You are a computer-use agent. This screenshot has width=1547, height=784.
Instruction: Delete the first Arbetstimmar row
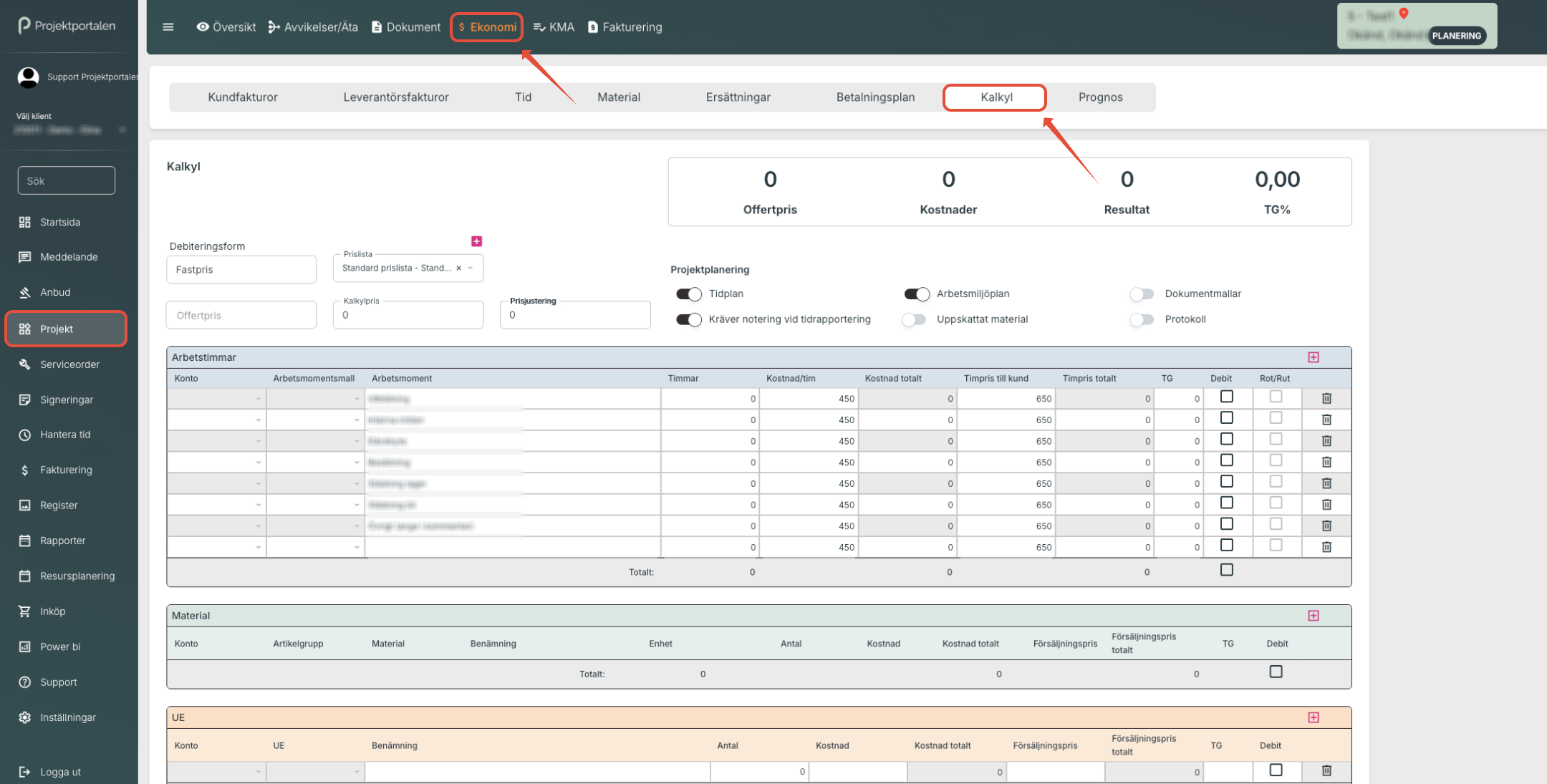point(1326,399)
